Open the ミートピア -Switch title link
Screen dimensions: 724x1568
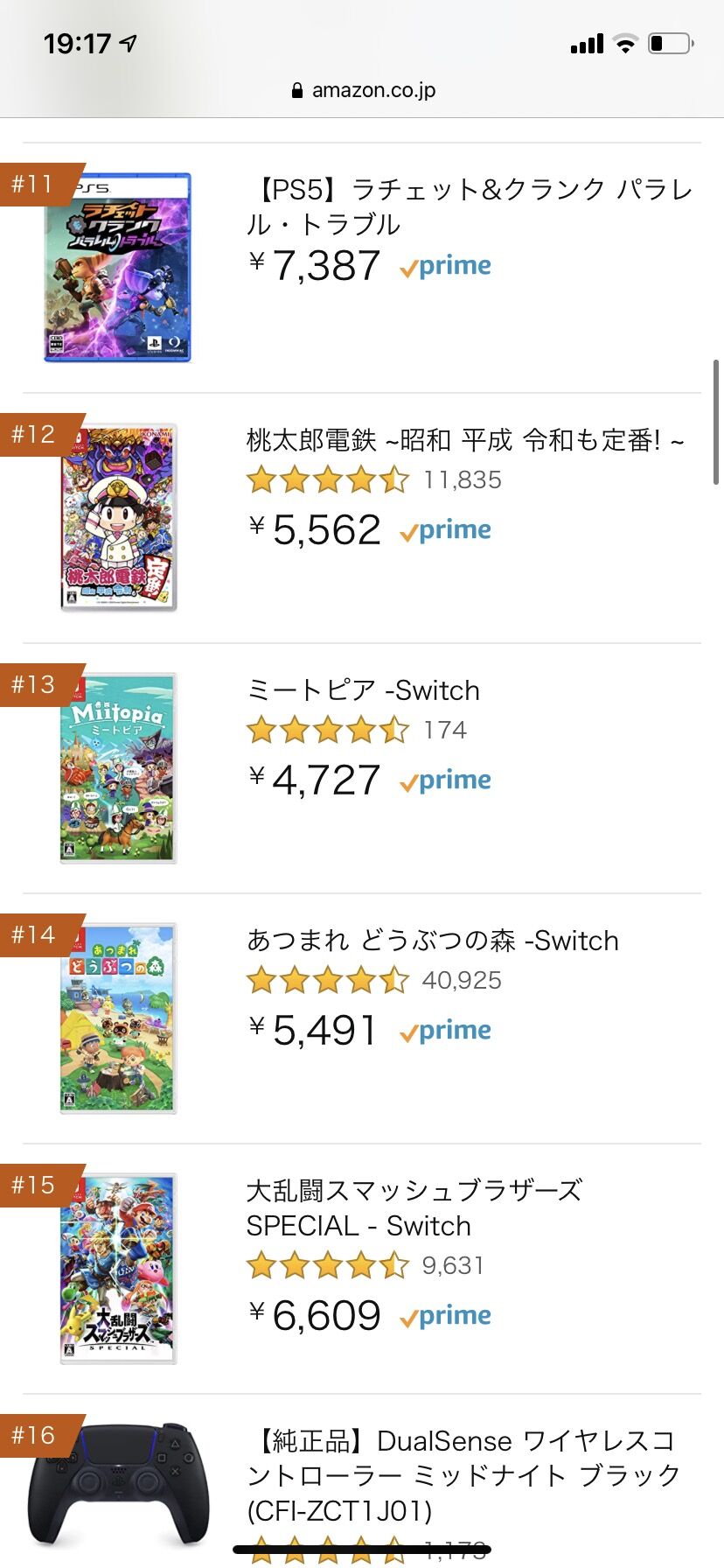363,690
